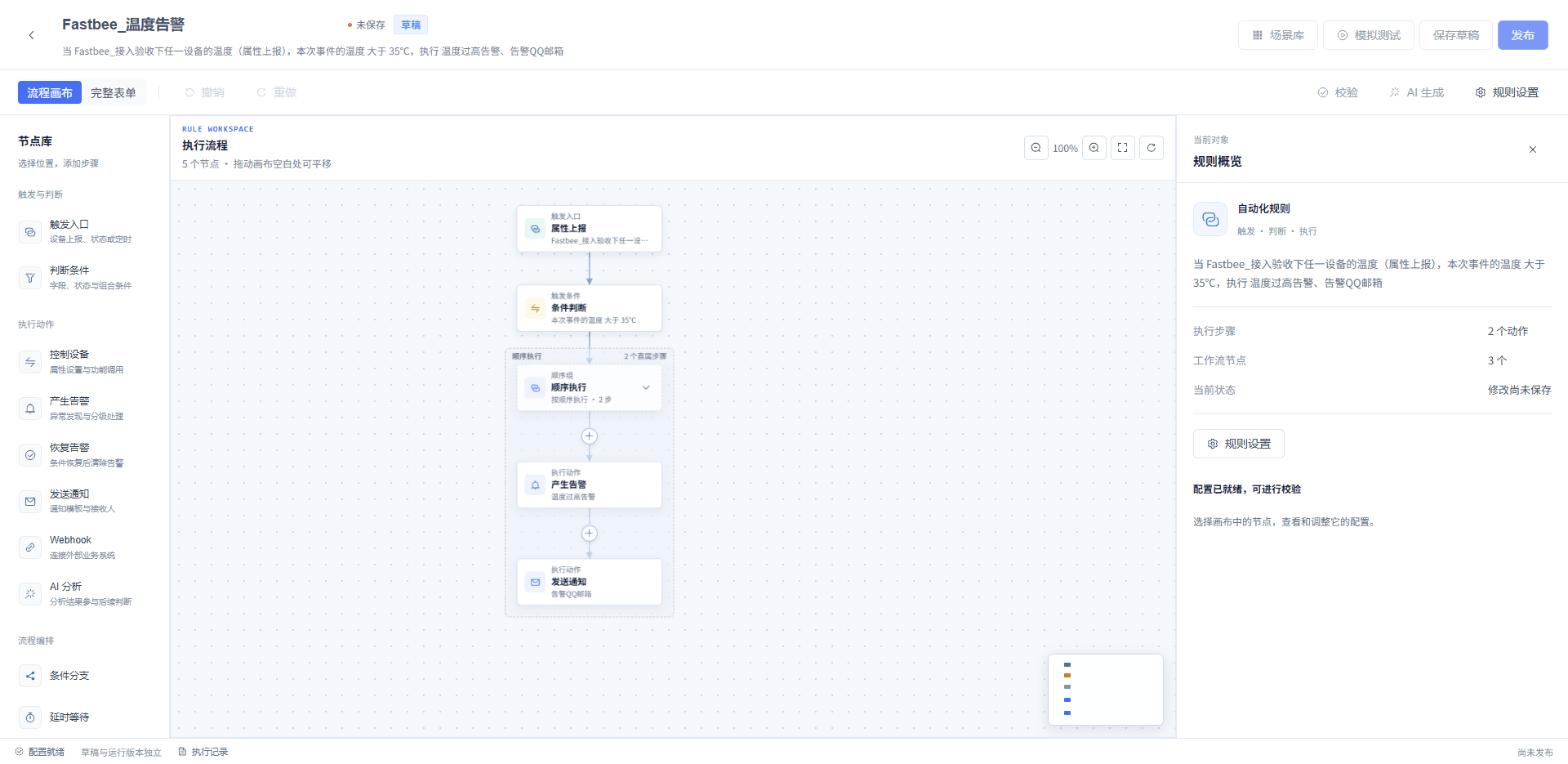Close the 规则概览 panel
The image size is (1568, 764).
tap(1532, 150)
